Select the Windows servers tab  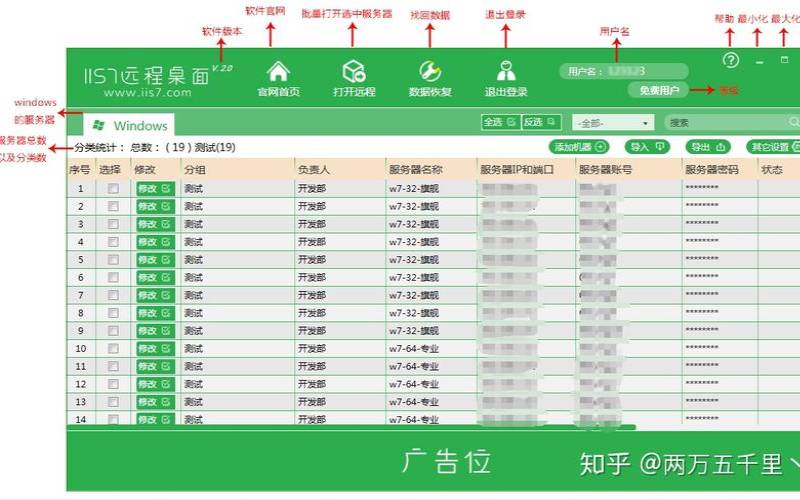[x=129, y=125]
